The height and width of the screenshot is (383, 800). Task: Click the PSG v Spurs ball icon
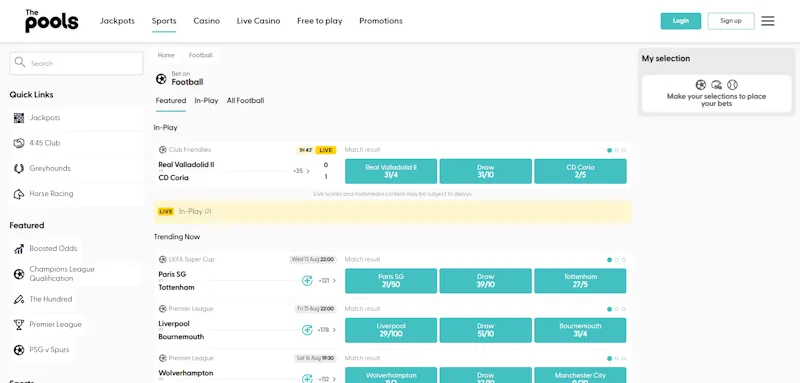coord(19,350)
